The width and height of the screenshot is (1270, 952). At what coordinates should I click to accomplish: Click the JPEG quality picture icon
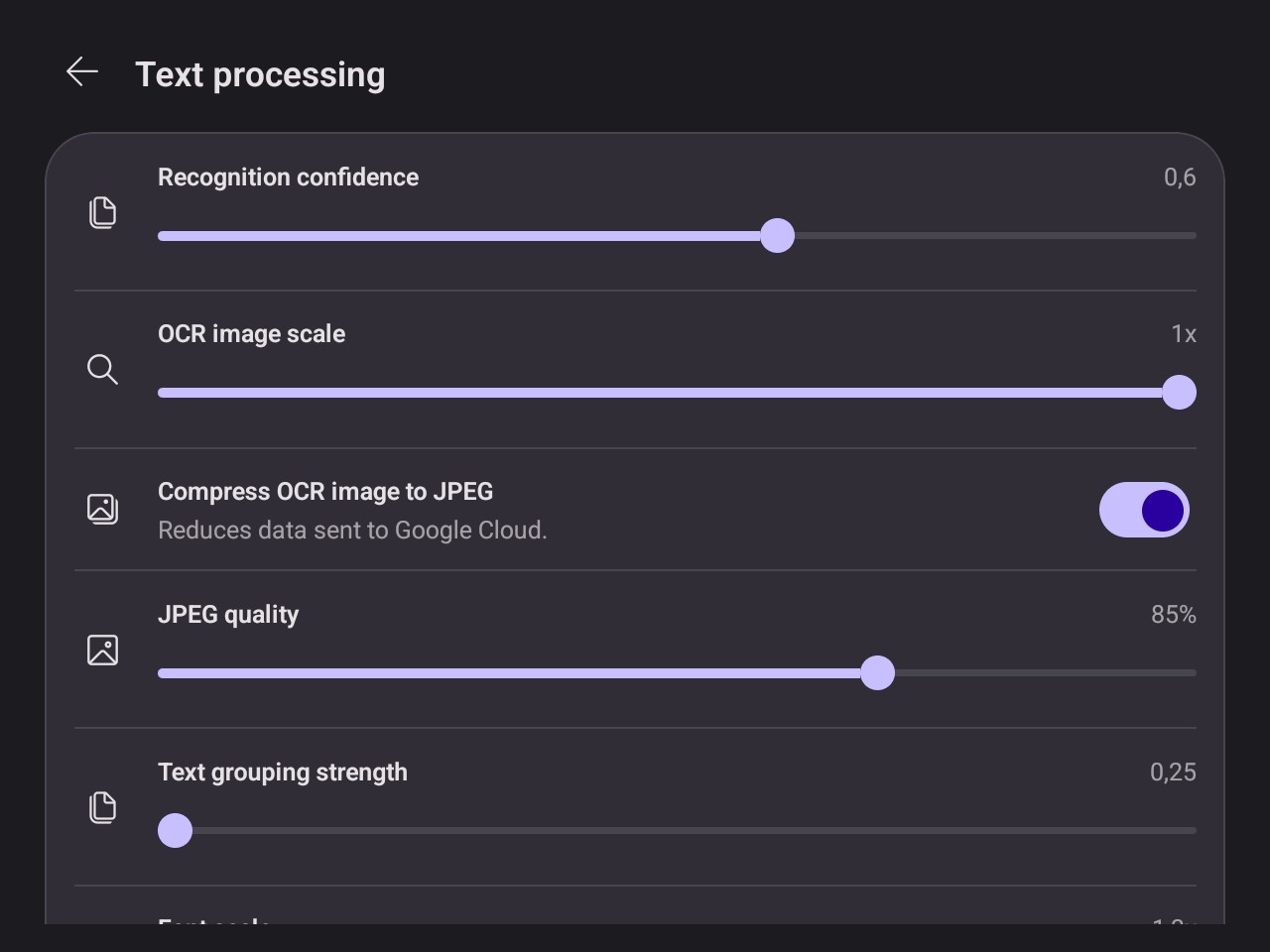pyautogui.click(x=102, y=650)
